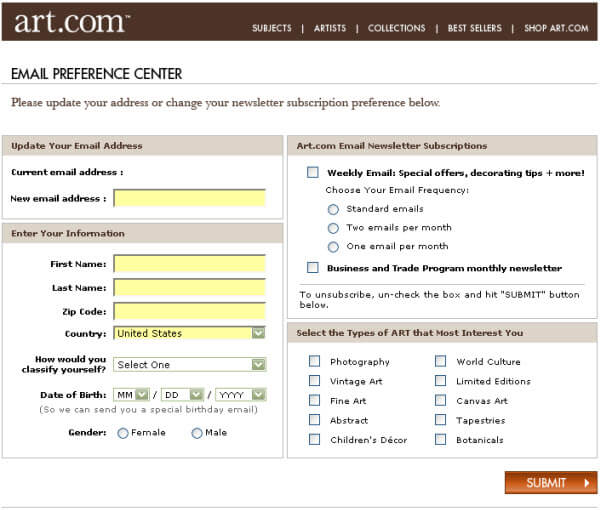The height and width of the screenshot is (510, 600).
Task: Tick the Botanicals checkbox
Action: point(440,439)
